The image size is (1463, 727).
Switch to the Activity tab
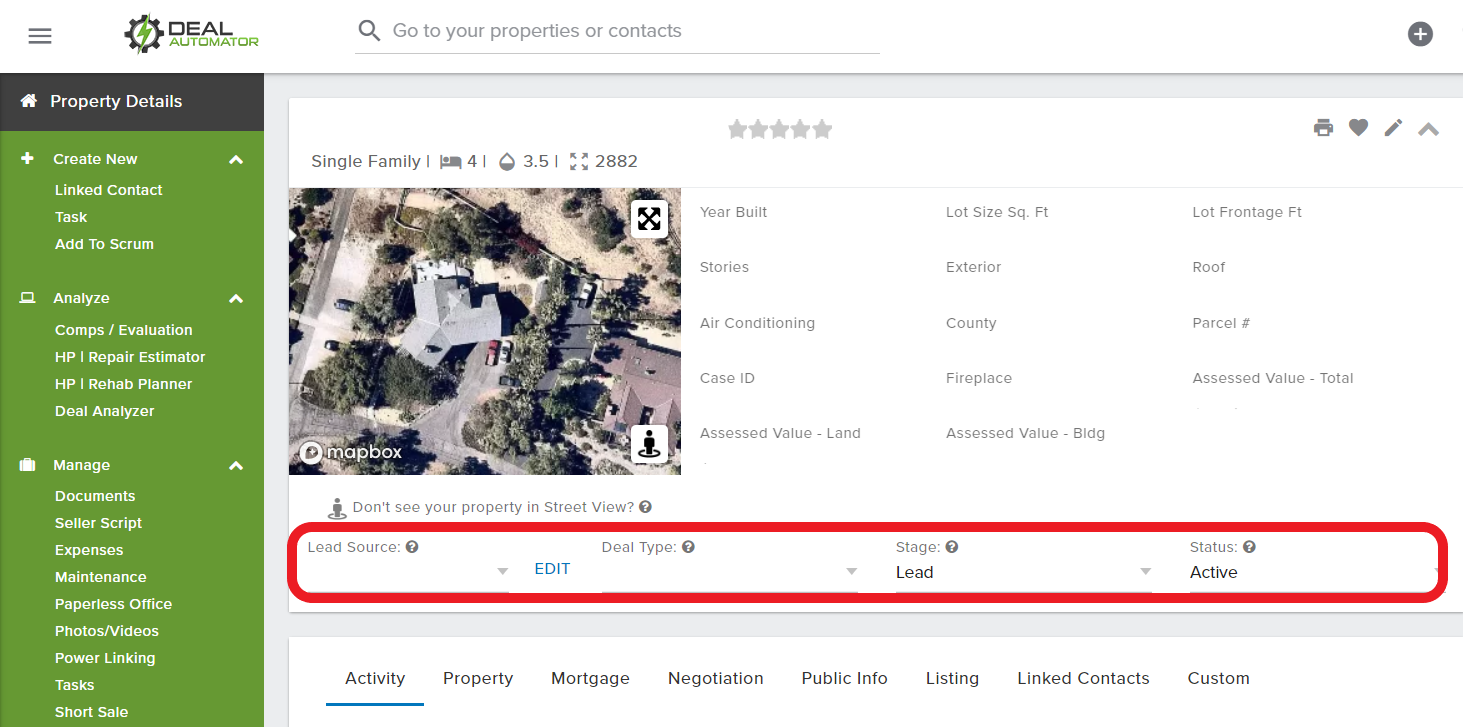tap(375, 678)
